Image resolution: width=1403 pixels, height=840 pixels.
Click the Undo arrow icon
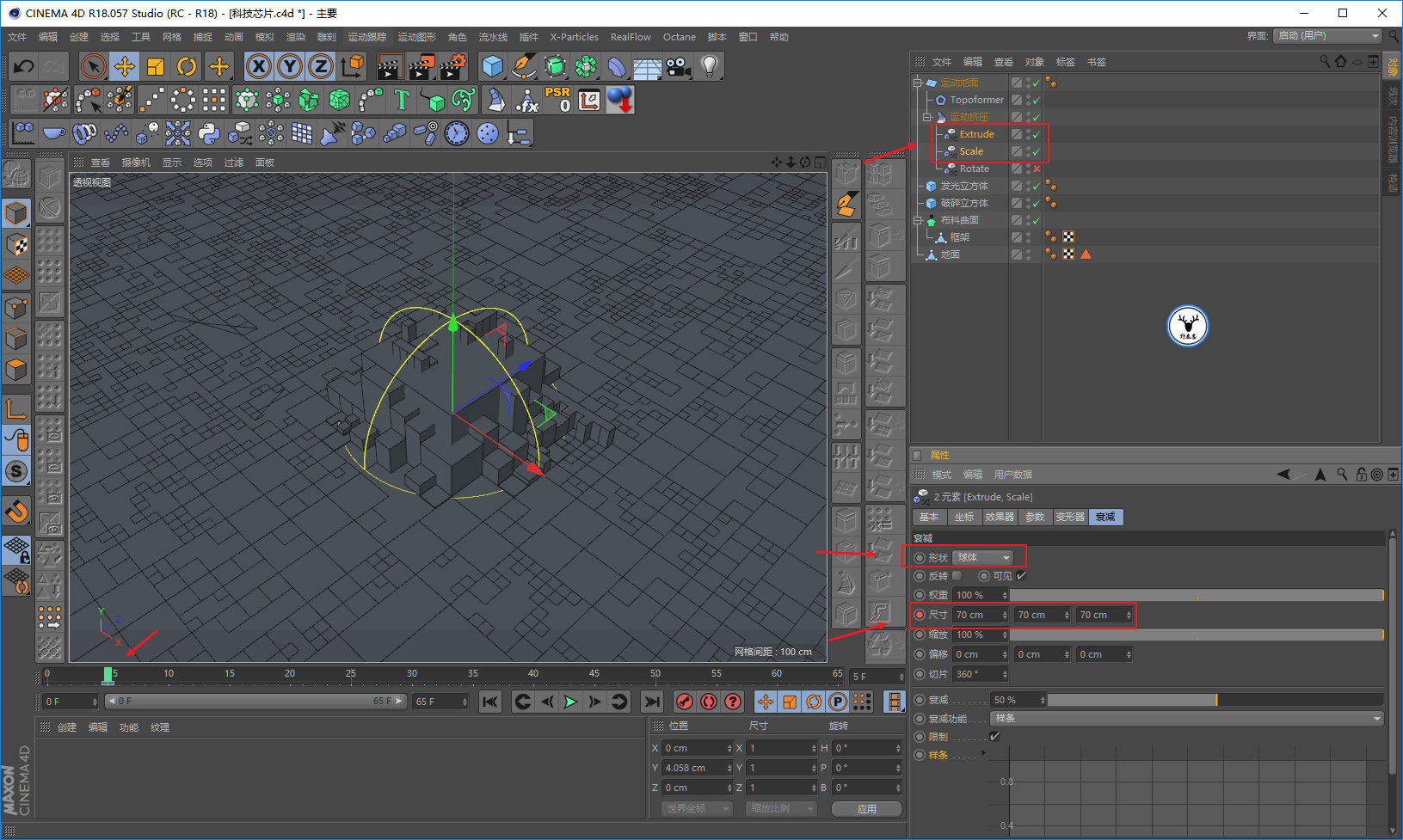pyautogui.click(x=24, y=66)
